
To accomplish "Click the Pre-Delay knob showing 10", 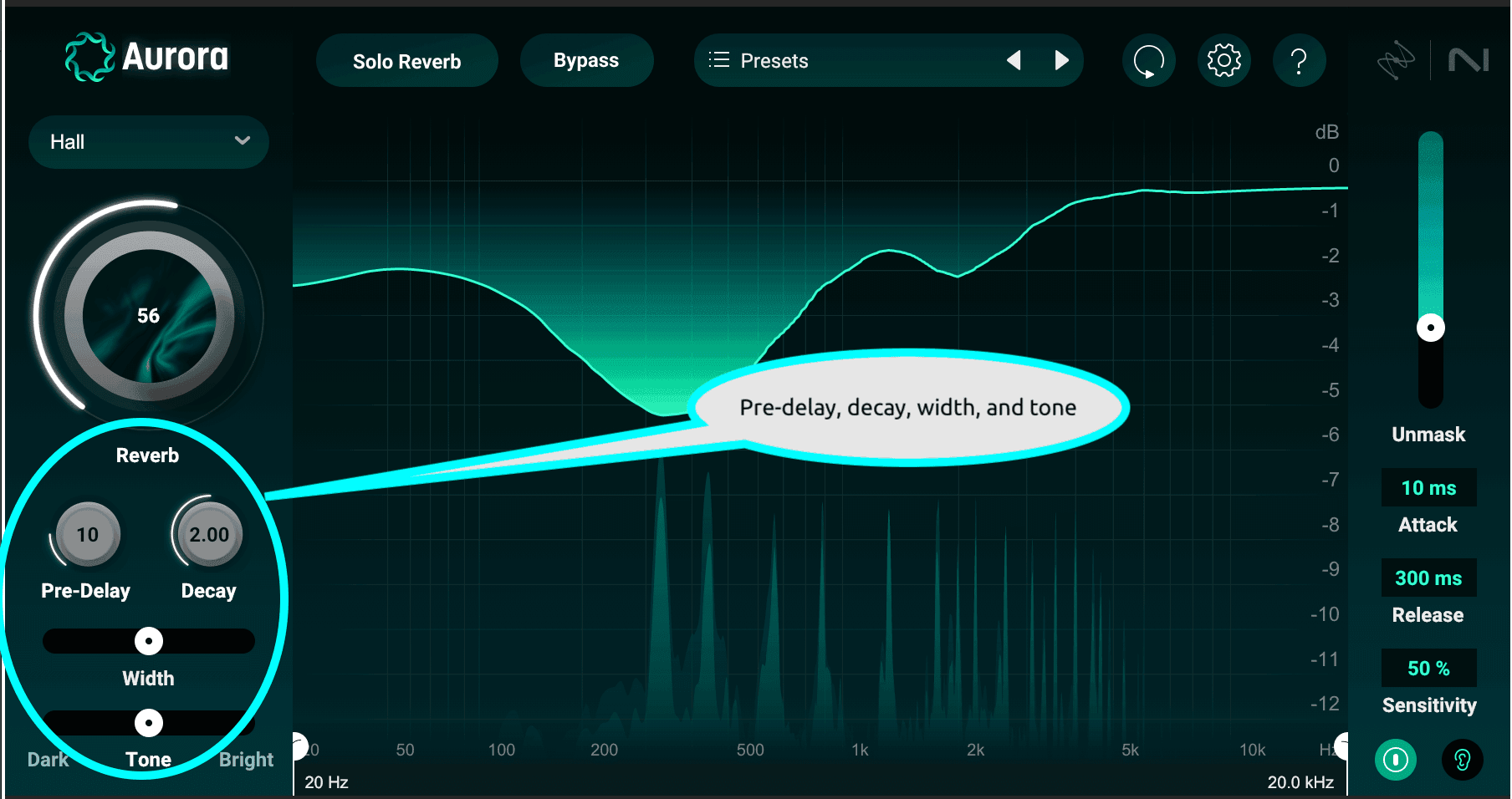I will pos(88,535).
